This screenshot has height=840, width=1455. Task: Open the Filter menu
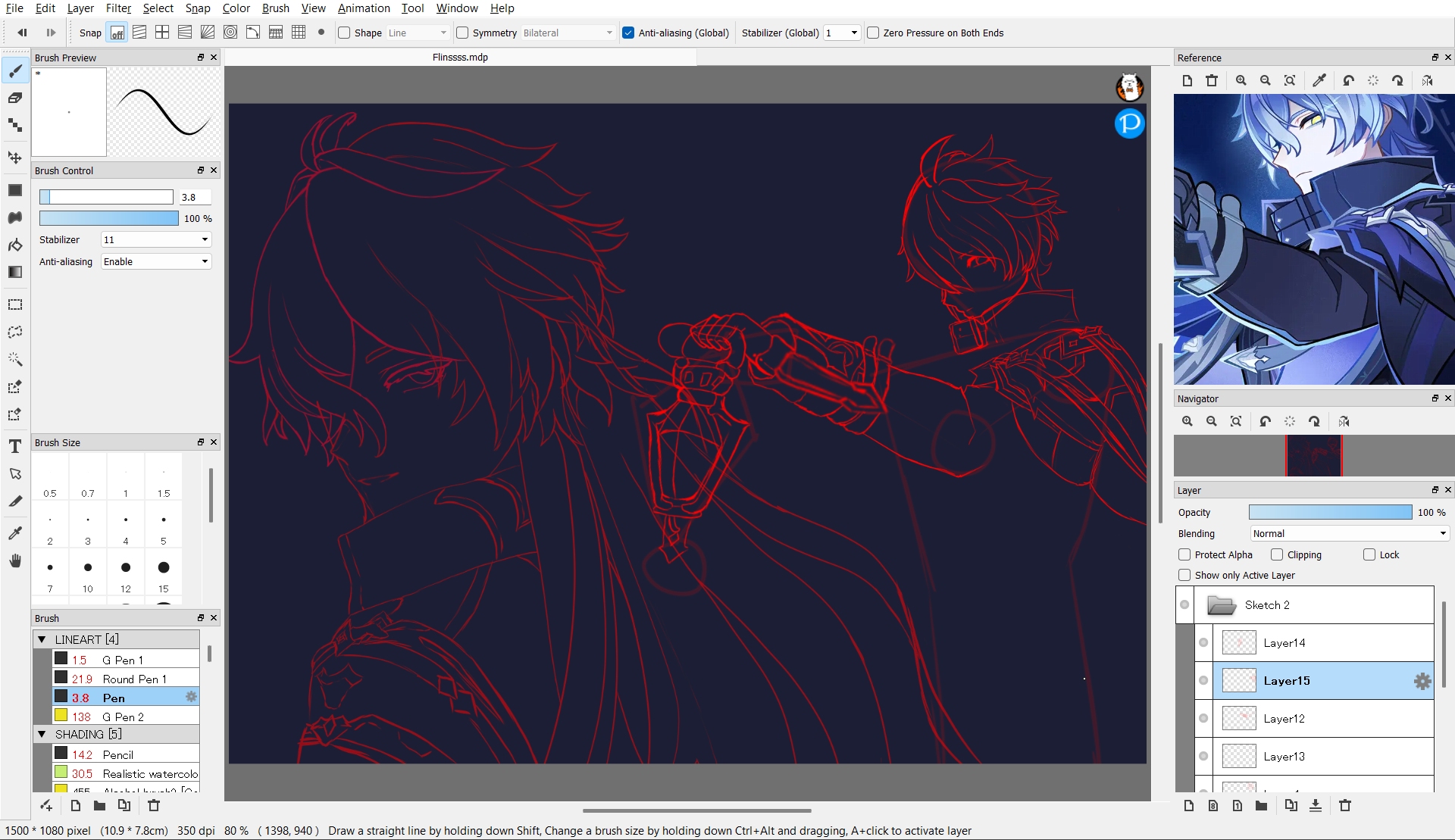click(118, 8)
